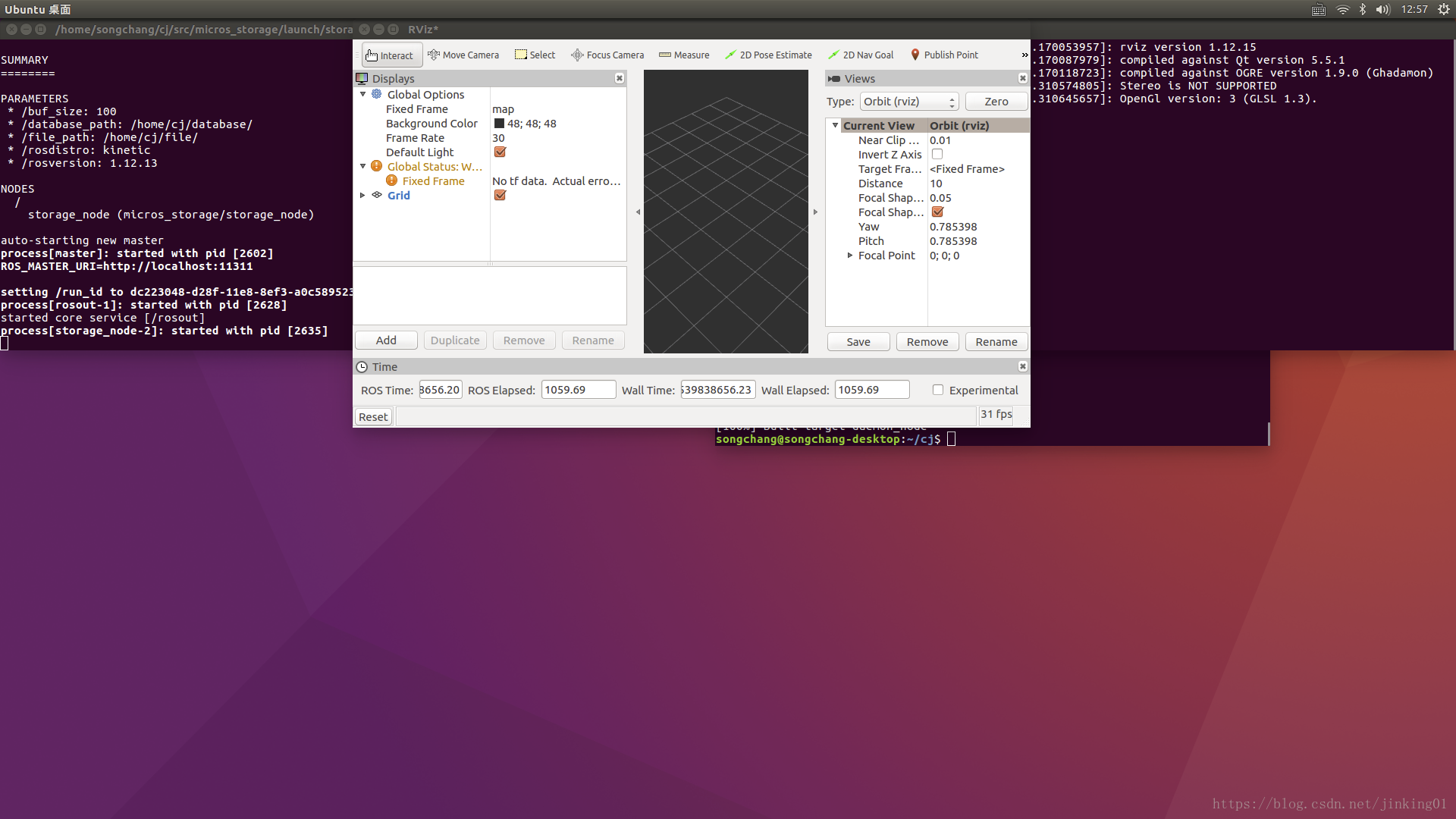This screenshot has height=819, width=1456.
Task: Click the Add display button
Action: tap(386, 340)
